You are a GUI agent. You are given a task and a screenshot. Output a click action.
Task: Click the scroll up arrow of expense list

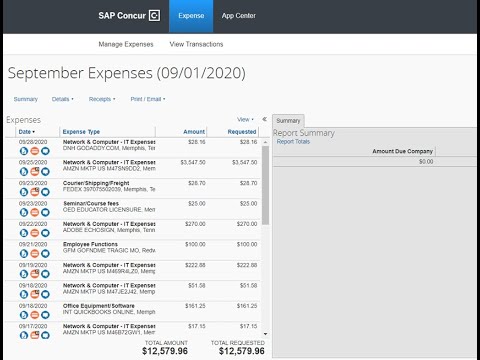point(265,142)
